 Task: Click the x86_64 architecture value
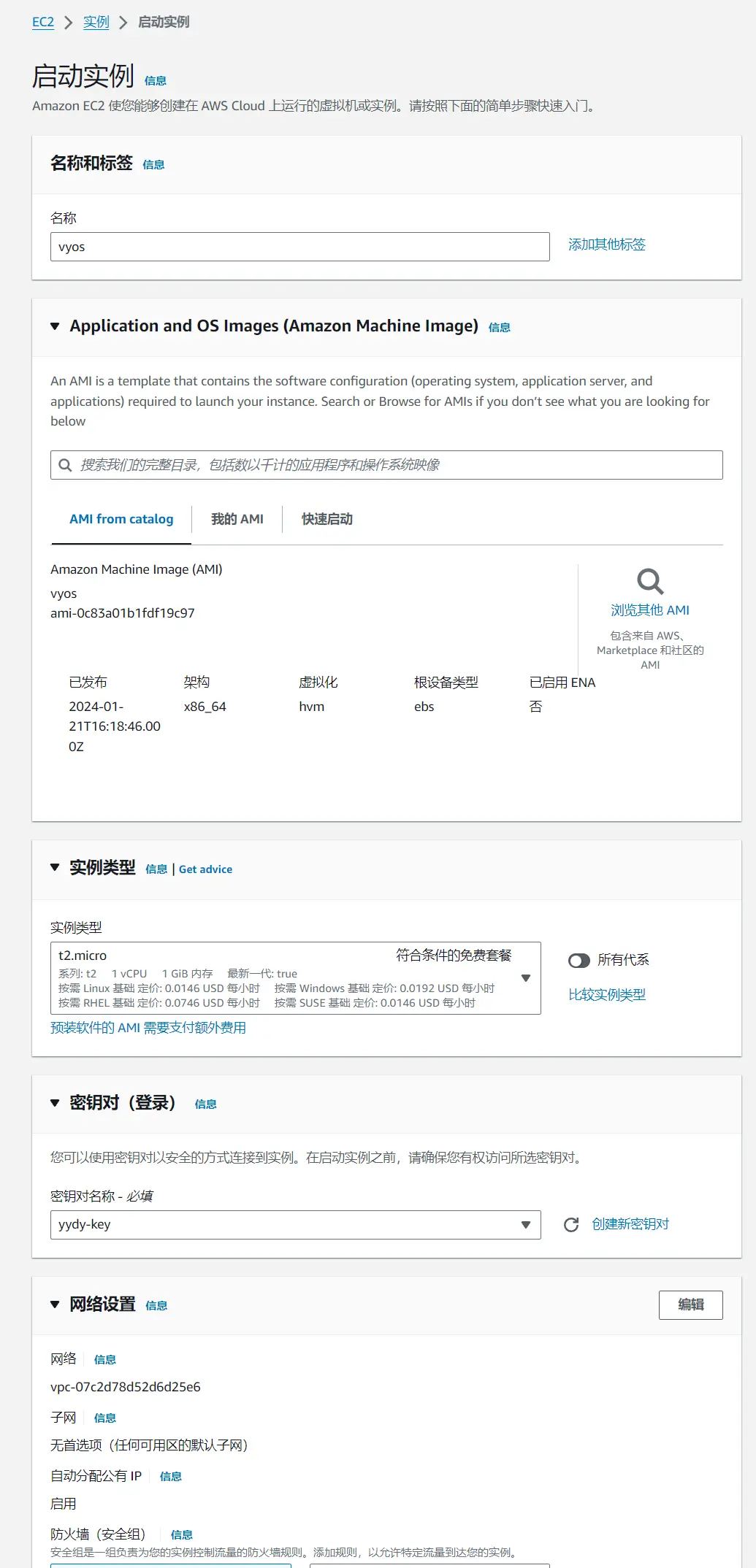205,707
